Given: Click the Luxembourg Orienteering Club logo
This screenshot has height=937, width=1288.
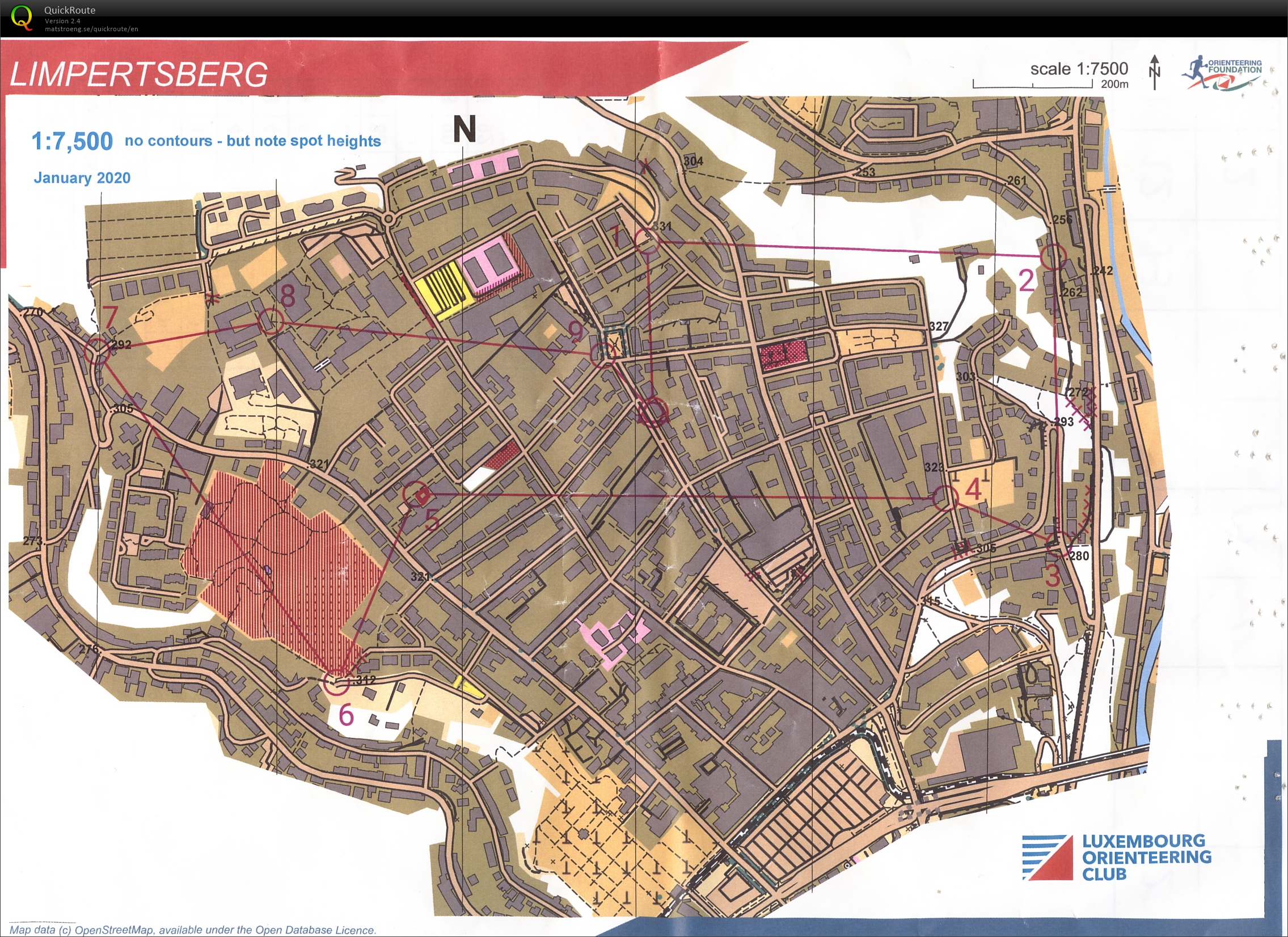Looking at the screenshot, I should pos(1117,857).
